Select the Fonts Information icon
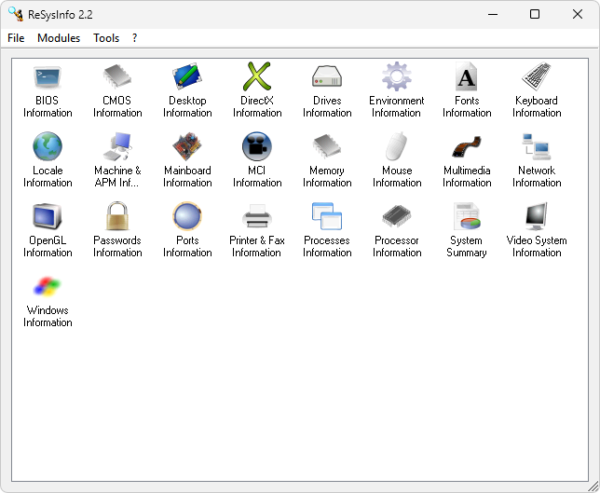The image size is (600, 493). 467,78
